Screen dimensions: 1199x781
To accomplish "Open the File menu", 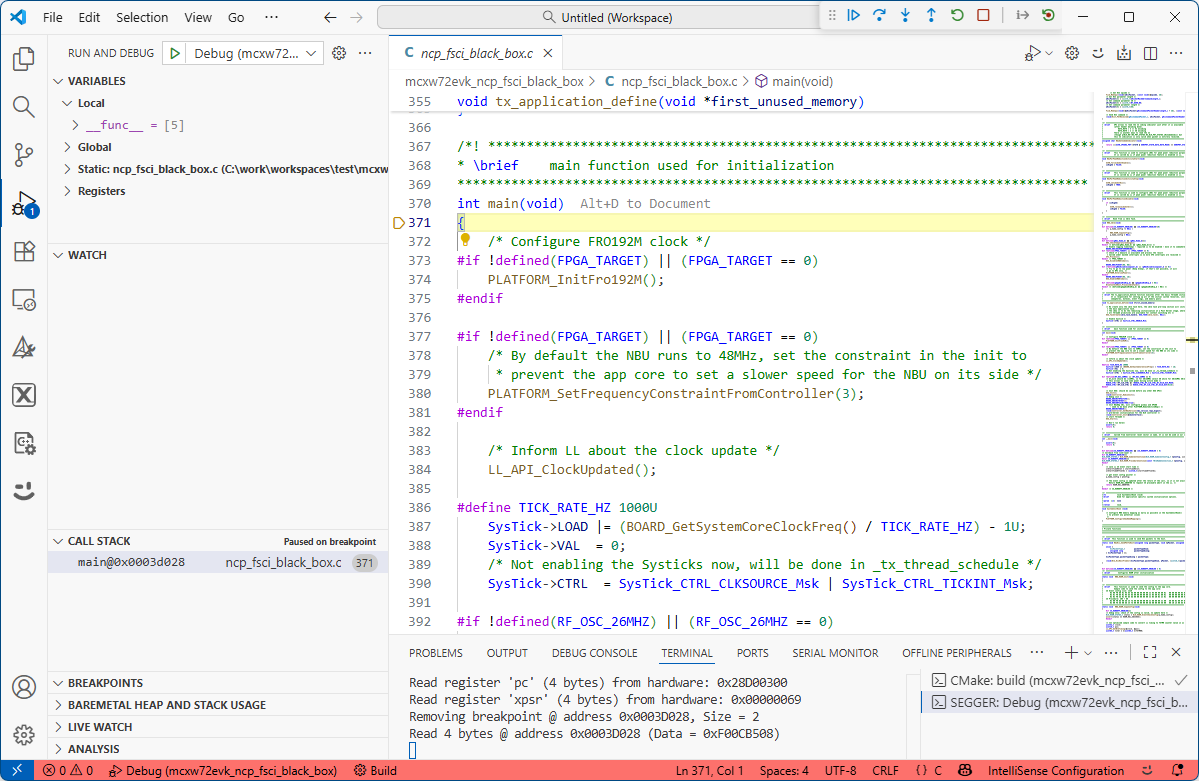I will click(x=52, y=16).
